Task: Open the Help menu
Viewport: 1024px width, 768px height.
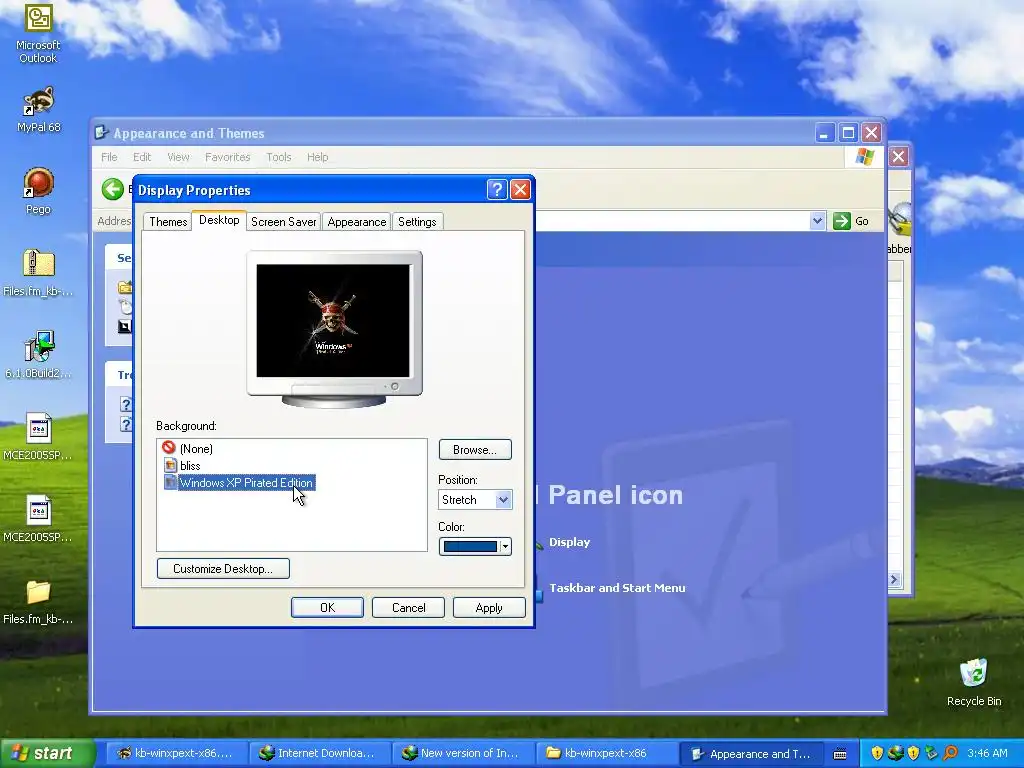Action: coord(317,157)
